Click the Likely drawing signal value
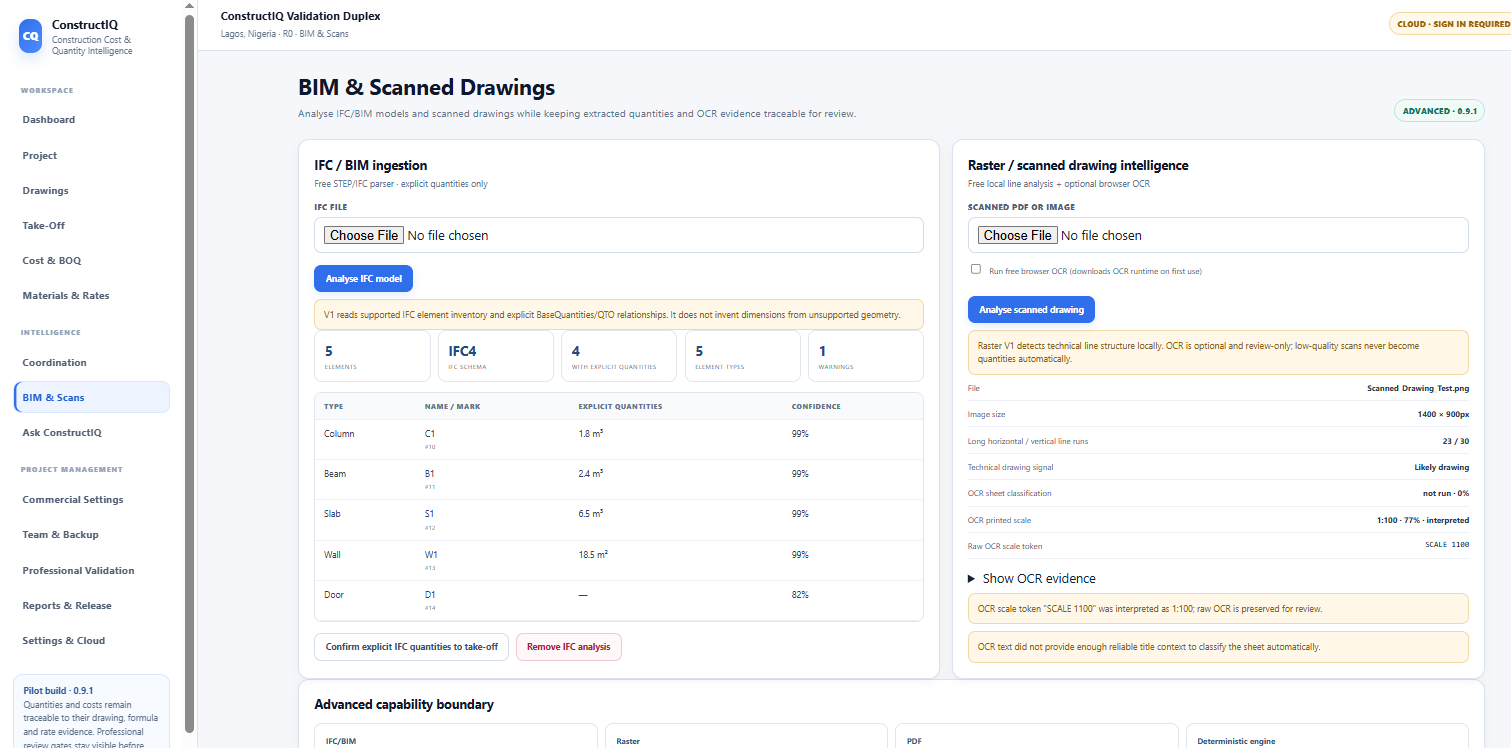Screen dimensions: 1511x748 1440,467
